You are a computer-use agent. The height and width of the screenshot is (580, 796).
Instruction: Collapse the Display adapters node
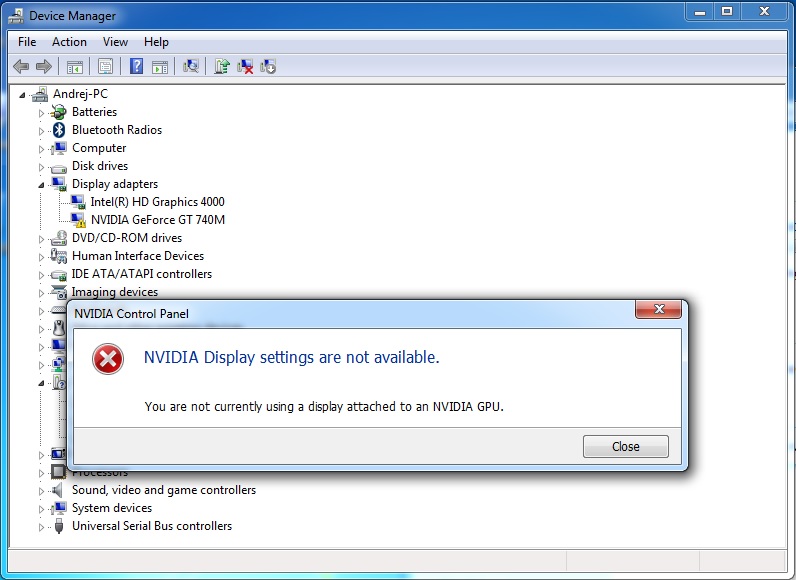[41, 185]
